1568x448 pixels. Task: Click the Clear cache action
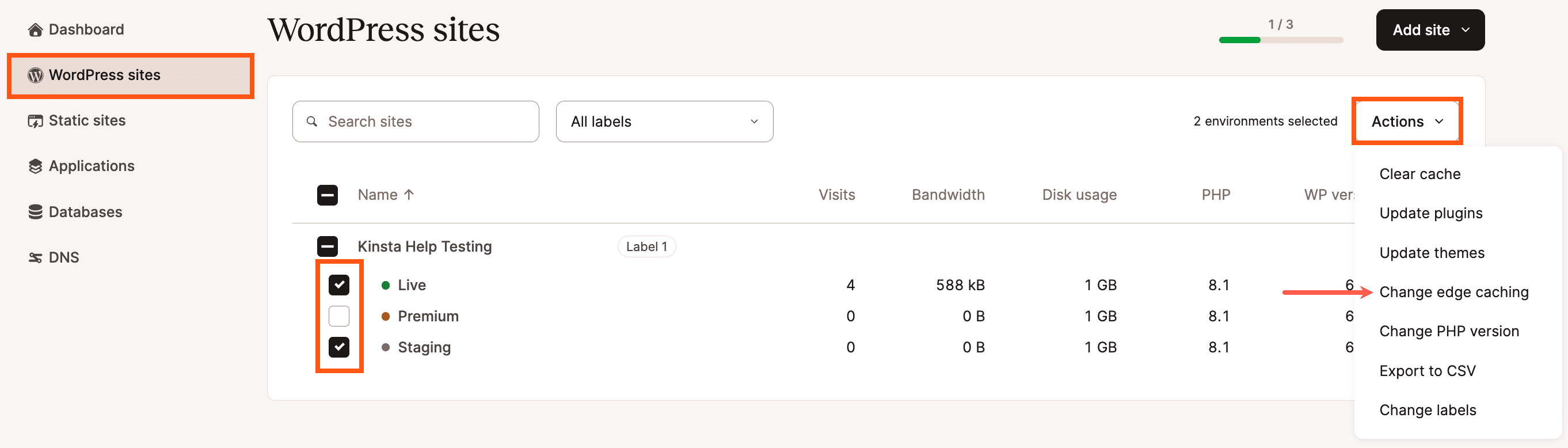click(1419, 173)
